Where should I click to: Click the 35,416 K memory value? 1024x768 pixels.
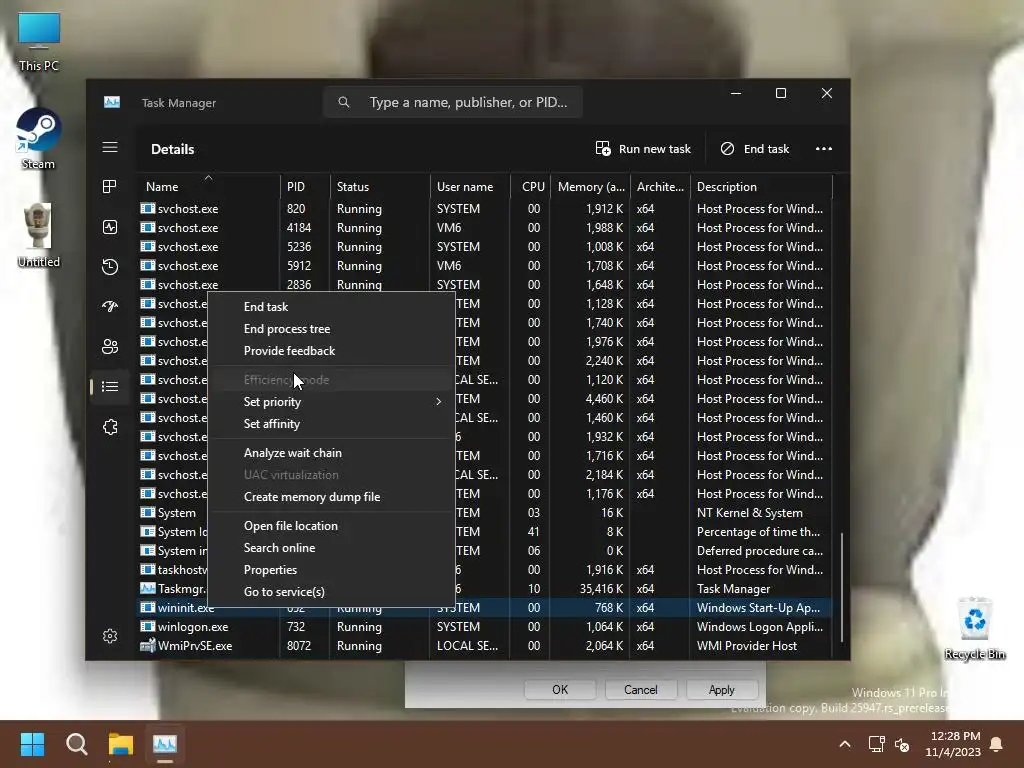pos(601,589)
